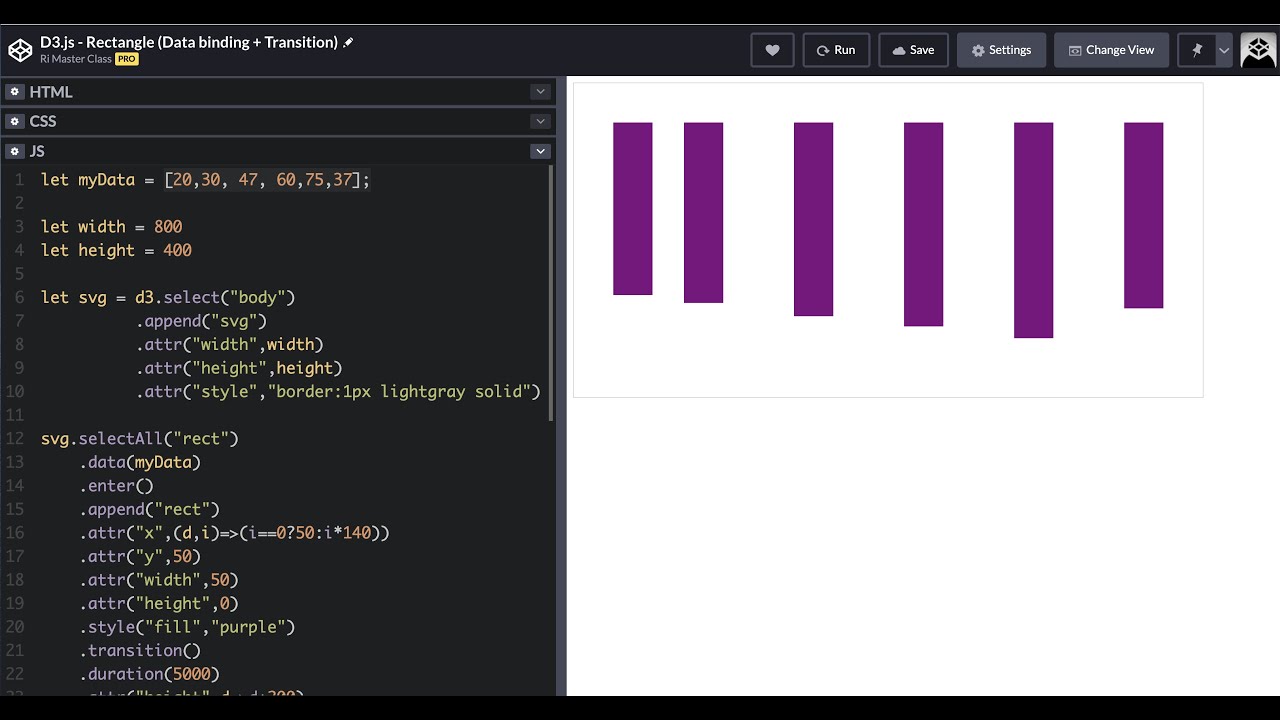Viewport: 1280px width, 720px height.
Task: Click the .attr("y",50) line
Action: point(140,556)
